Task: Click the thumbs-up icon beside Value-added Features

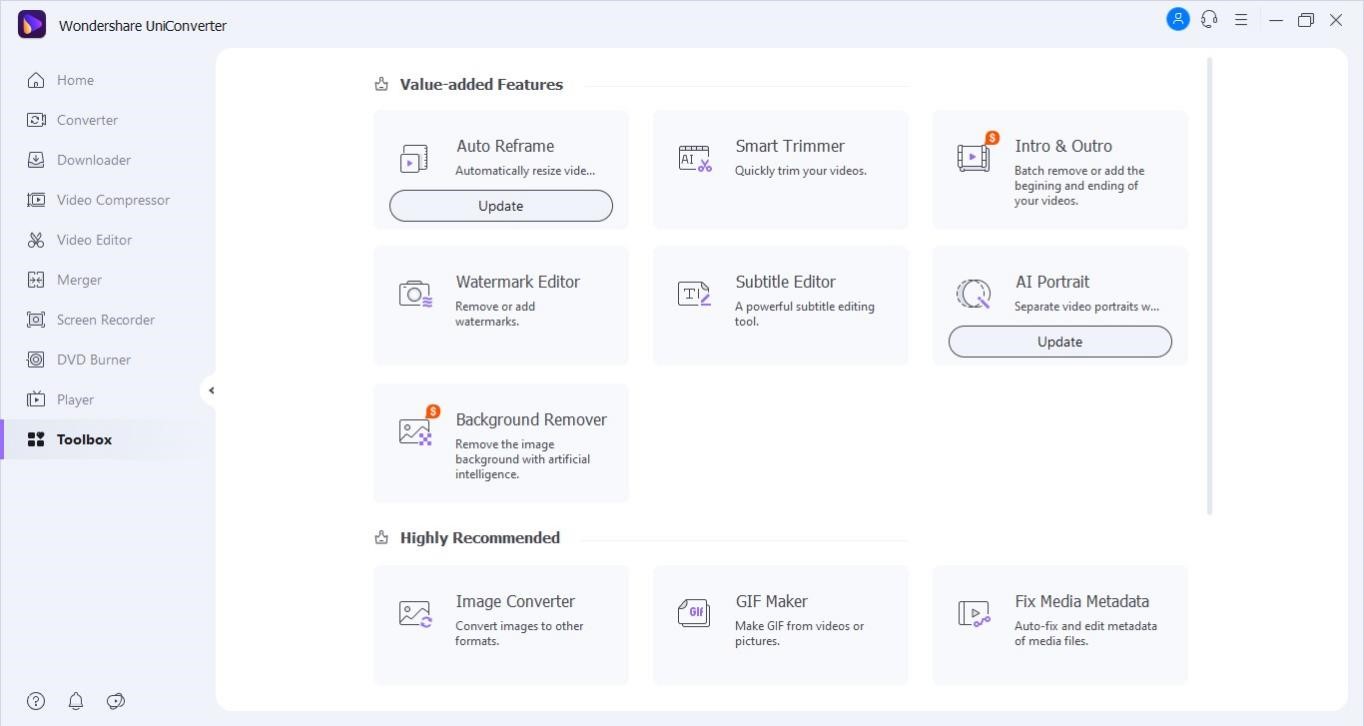Action: click(x=381, y=85)
